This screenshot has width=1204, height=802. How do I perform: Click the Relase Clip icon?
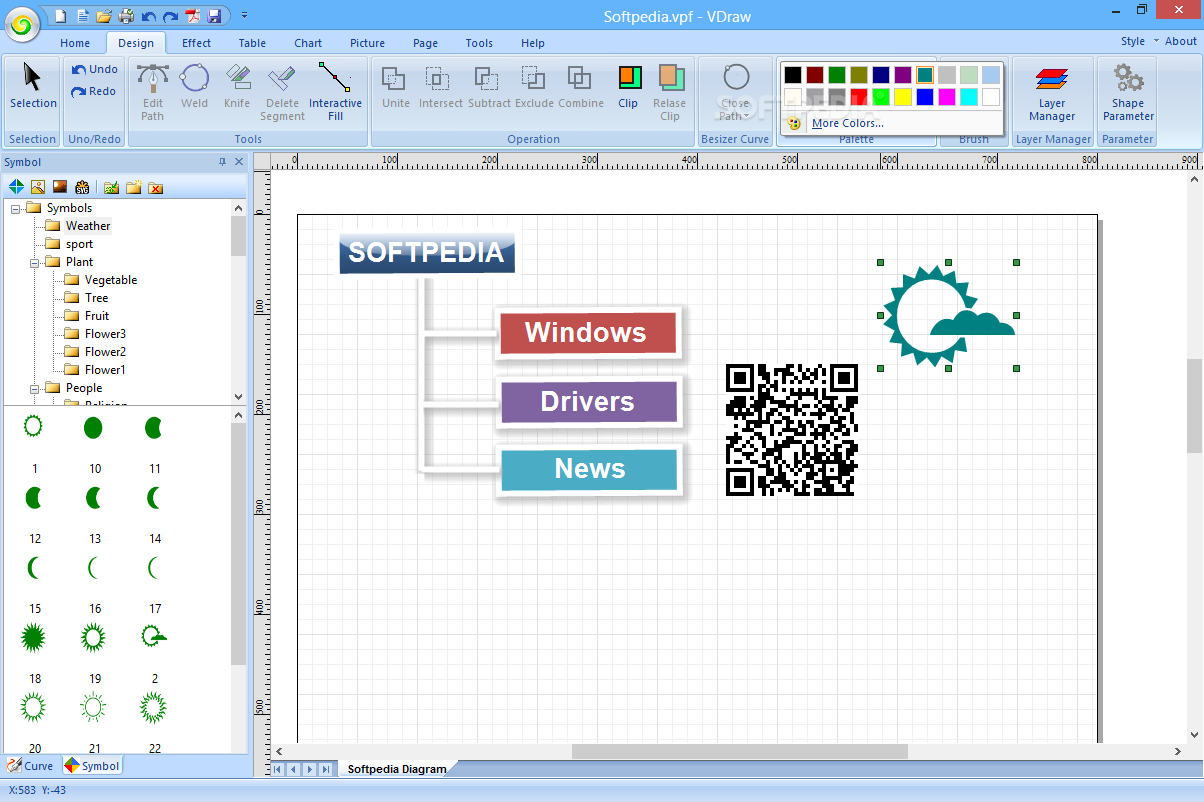(669, 92)
